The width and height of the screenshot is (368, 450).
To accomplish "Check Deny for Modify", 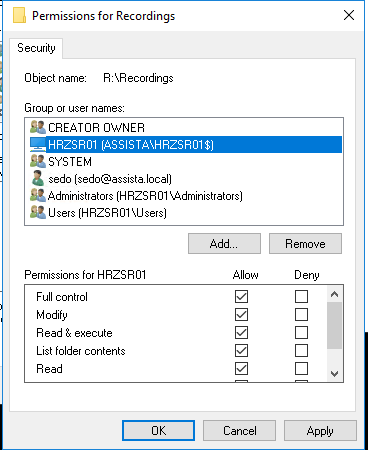I will tap(301, 314).
